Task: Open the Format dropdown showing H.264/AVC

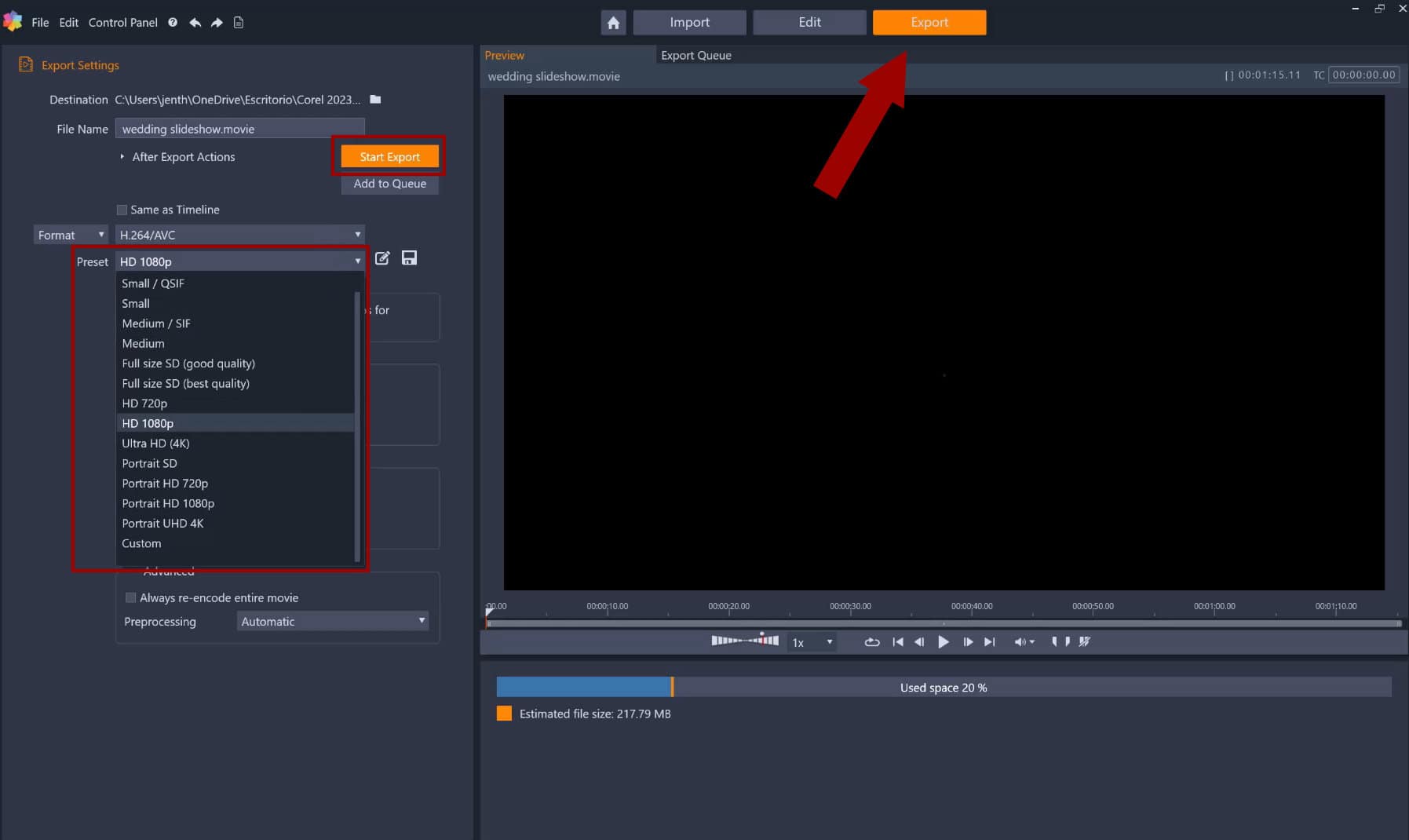Action: coord(239,234)
